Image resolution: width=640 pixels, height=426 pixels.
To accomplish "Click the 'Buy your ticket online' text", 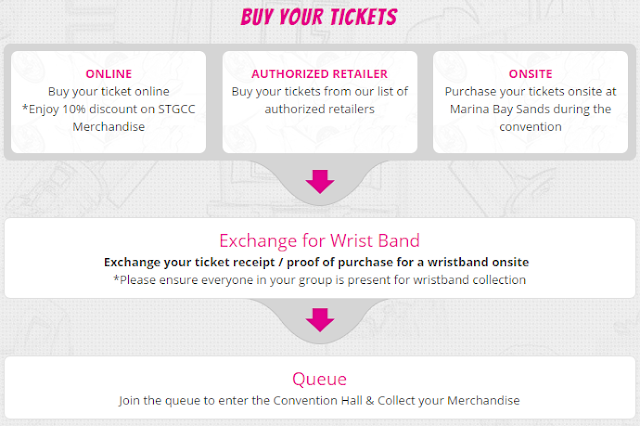I will coord(108,91).
